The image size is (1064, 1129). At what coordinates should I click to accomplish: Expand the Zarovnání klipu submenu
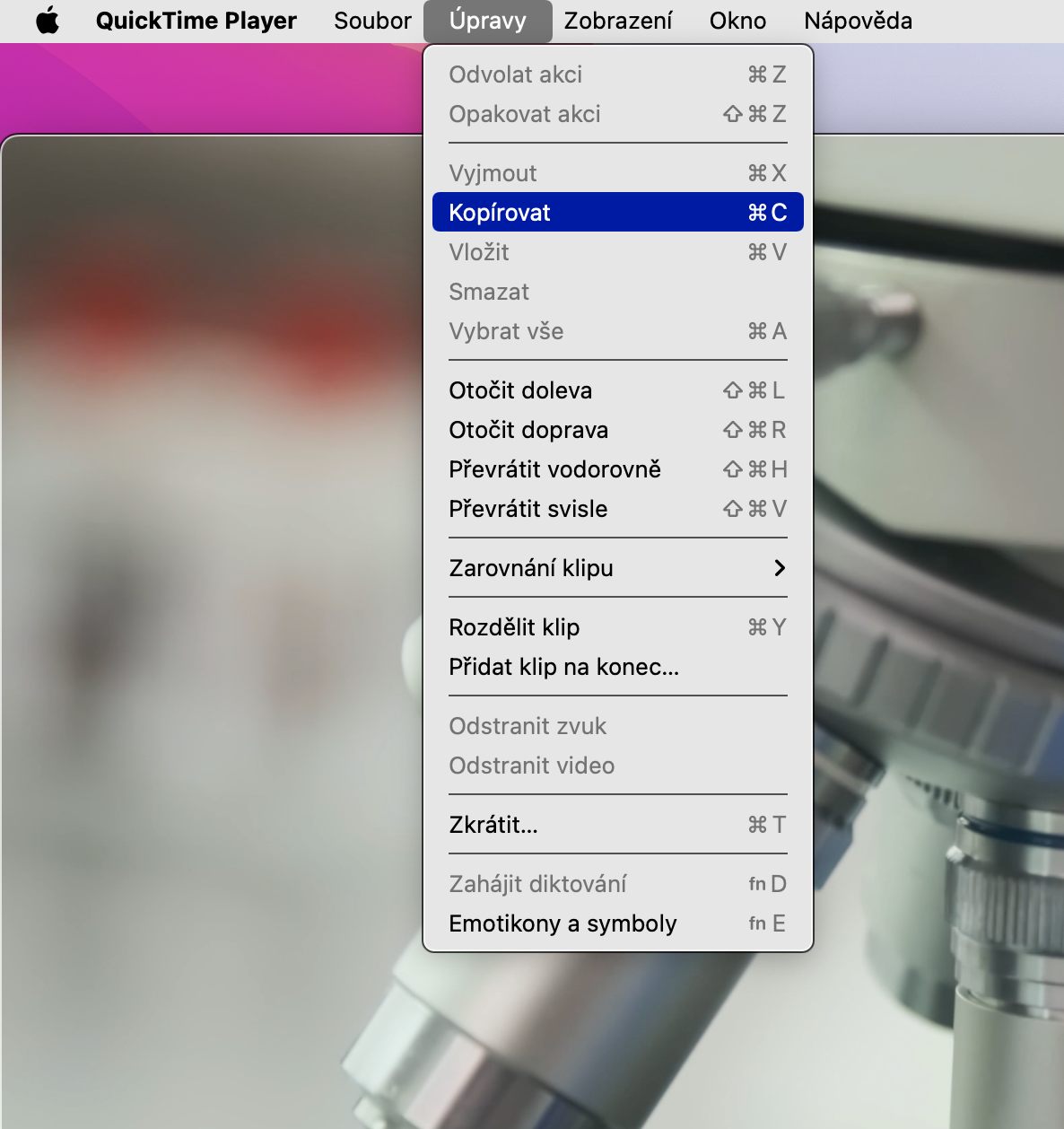pos(617,568)
